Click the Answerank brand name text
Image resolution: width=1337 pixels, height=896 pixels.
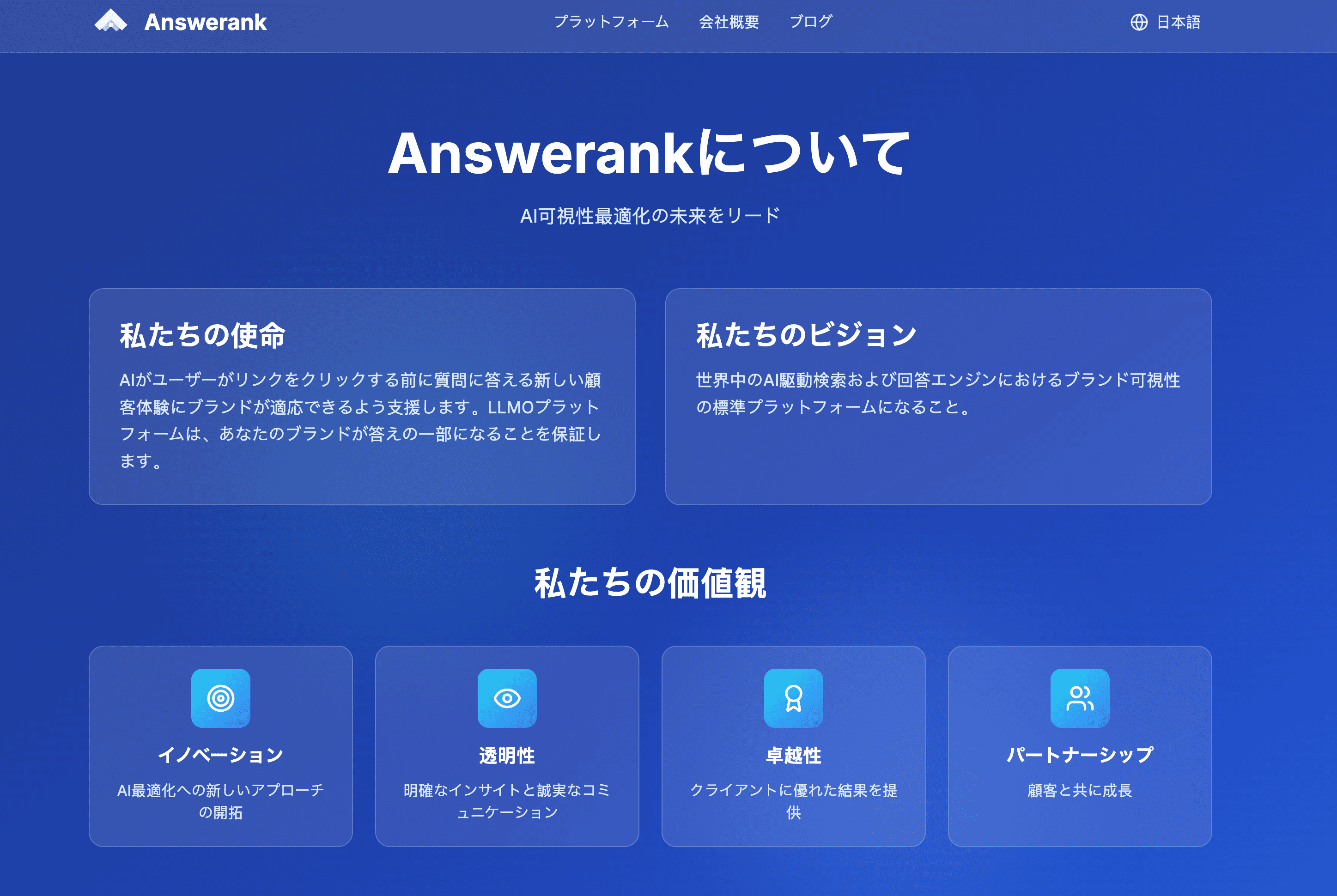(x=205, y=22)
